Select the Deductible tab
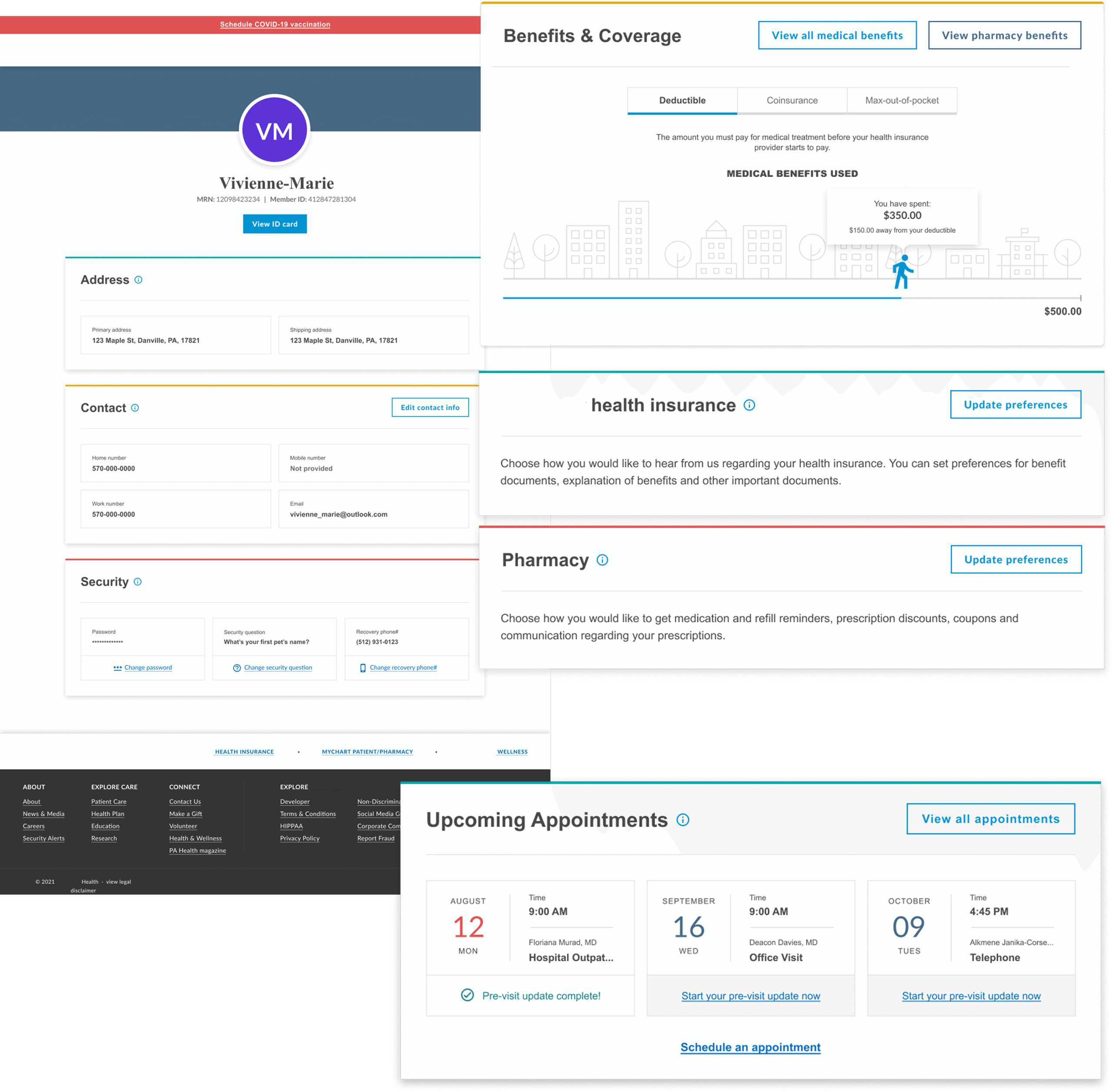1113x1092 pixels. (x=682, y=100)
